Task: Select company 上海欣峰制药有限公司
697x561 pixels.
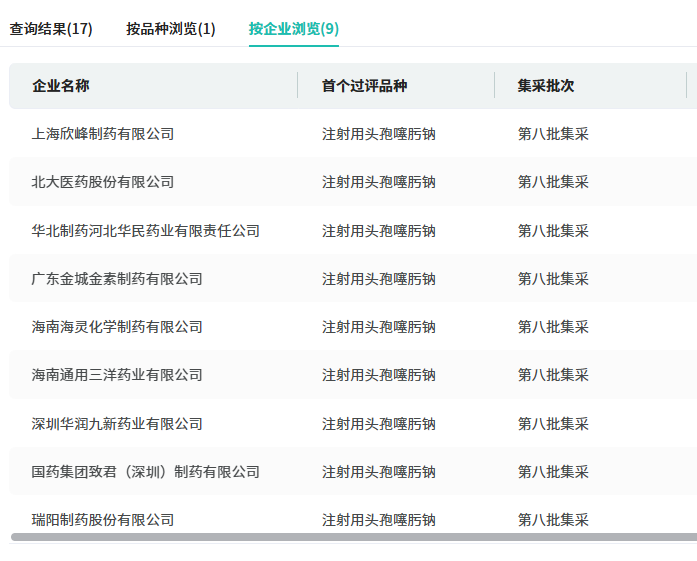Action: click(103, 134)
